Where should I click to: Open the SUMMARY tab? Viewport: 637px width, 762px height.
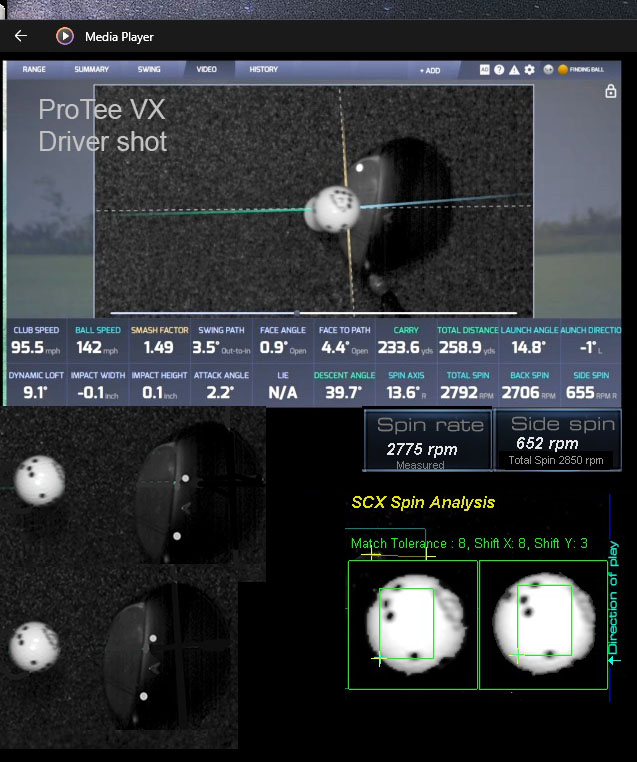91,69
